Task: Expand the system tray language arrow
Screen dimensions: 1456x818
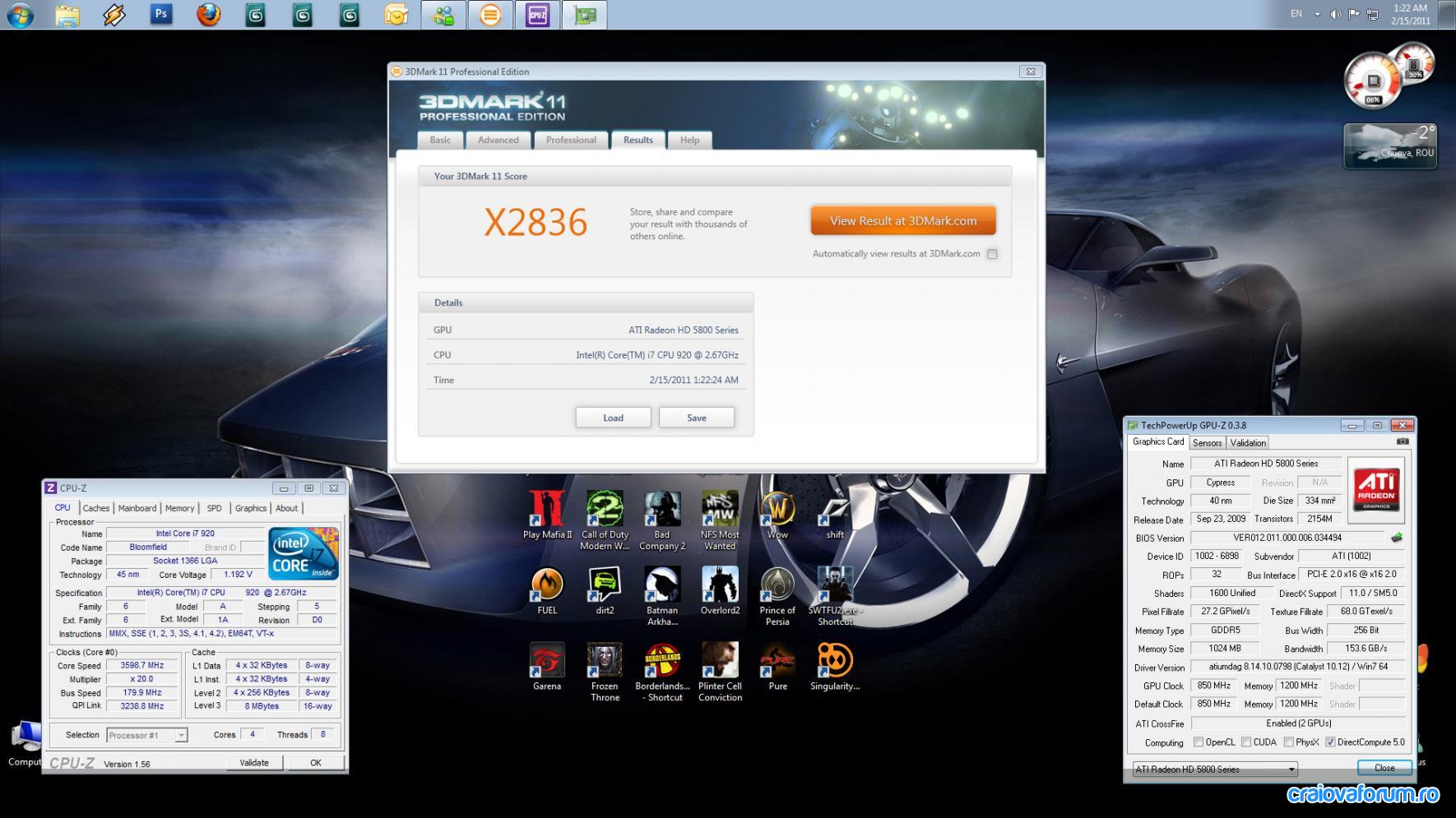Action: tap(1317, 14)
